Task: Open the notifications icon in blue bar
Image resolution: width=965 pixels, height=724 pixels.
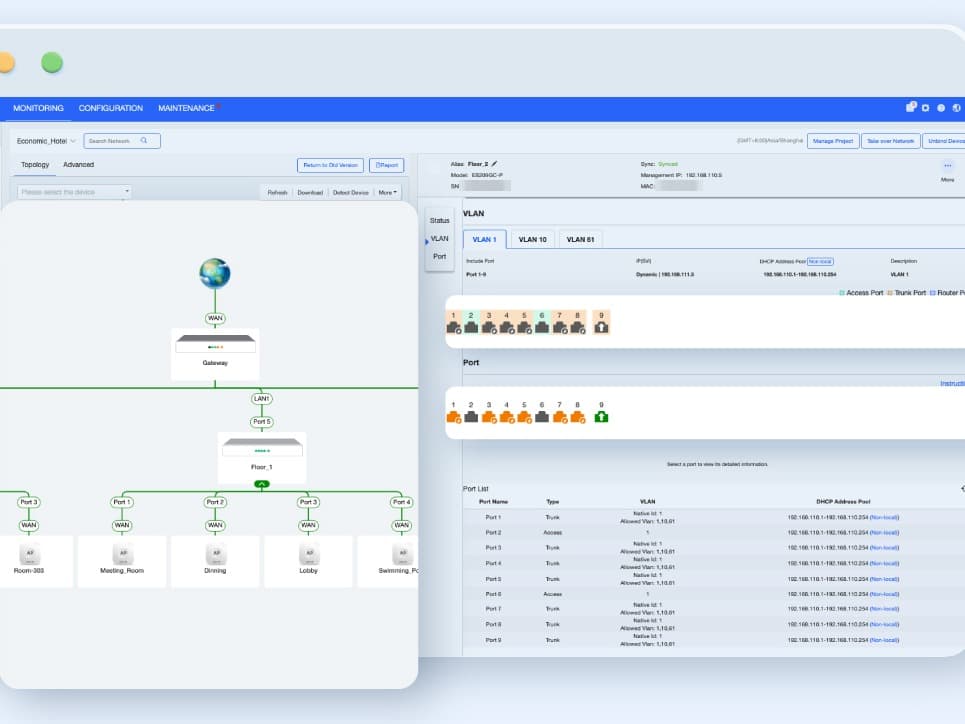Action: [x=911, y=107]
